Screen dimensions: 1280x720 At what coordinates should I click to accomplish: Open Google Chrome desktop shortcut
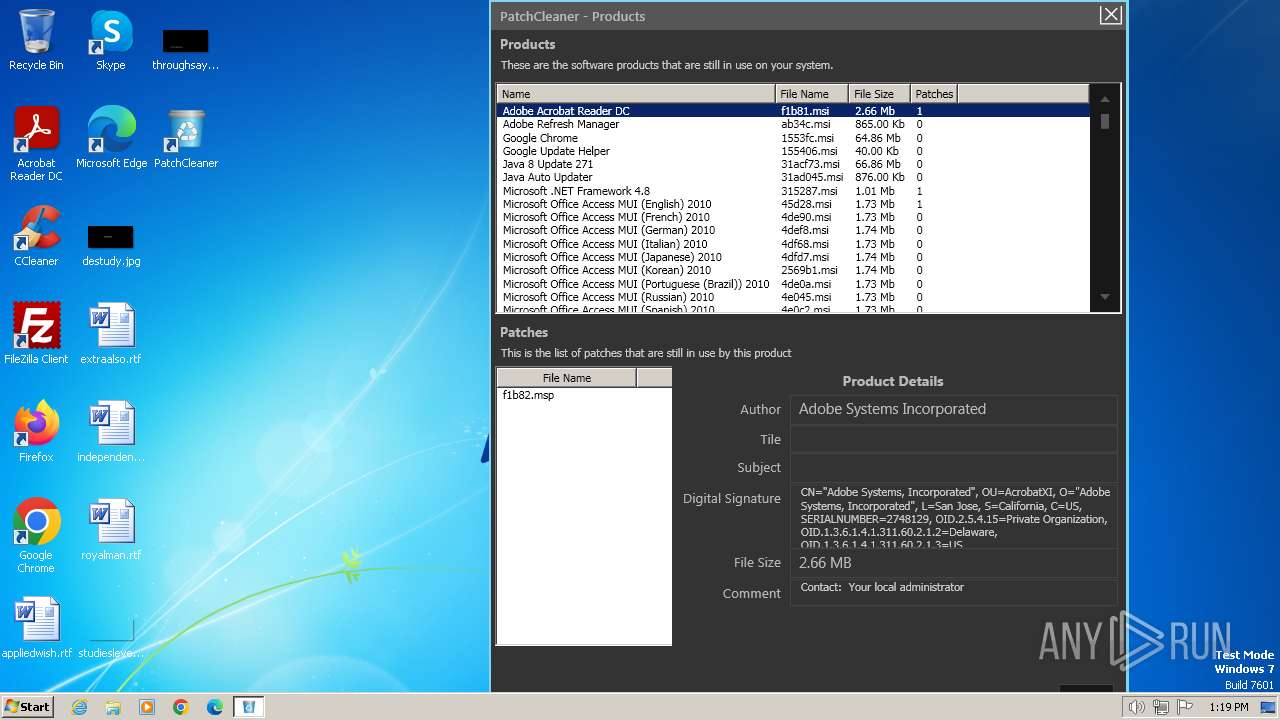(x=36, y=536)
